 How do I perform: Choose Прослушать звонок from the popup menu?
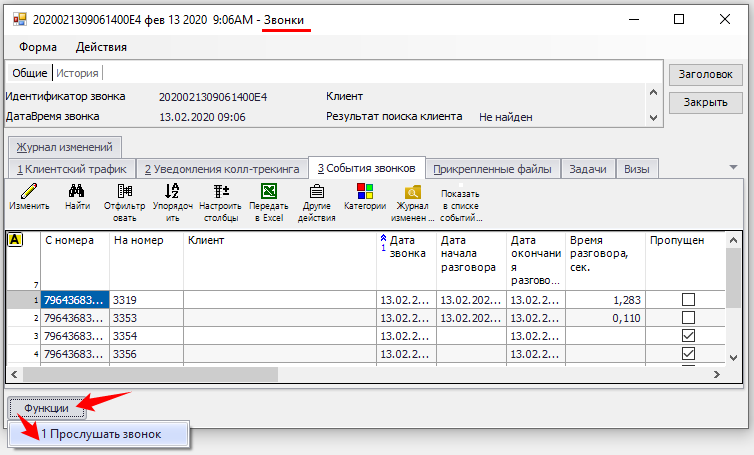(x=99, y=434)
